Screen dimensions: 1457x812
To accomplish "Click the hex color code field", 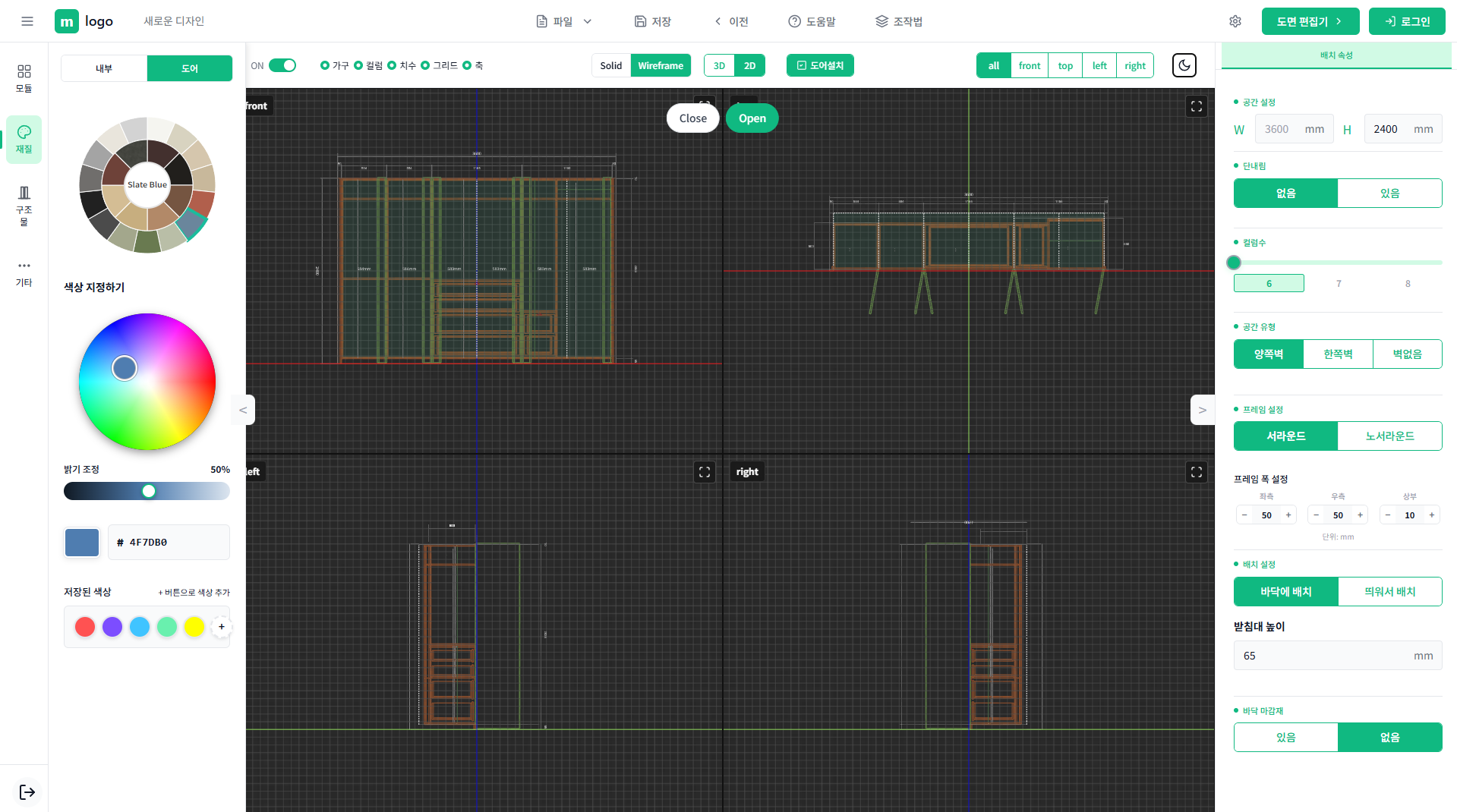I will (169, 543).
